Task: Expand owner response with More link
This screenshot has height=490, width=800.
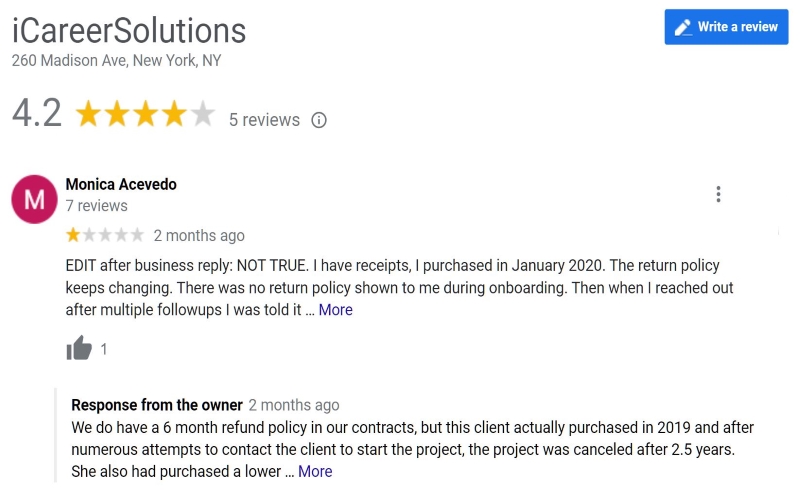Action: click(x=315, y=471)
